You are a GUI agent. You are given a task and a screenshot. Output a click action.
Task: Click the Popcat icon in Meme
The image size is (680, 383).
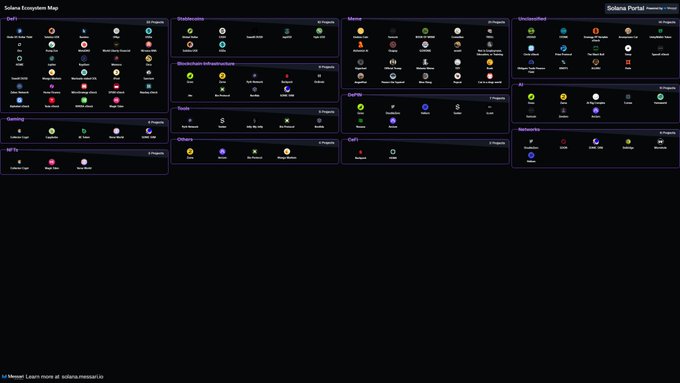(457, 76)
